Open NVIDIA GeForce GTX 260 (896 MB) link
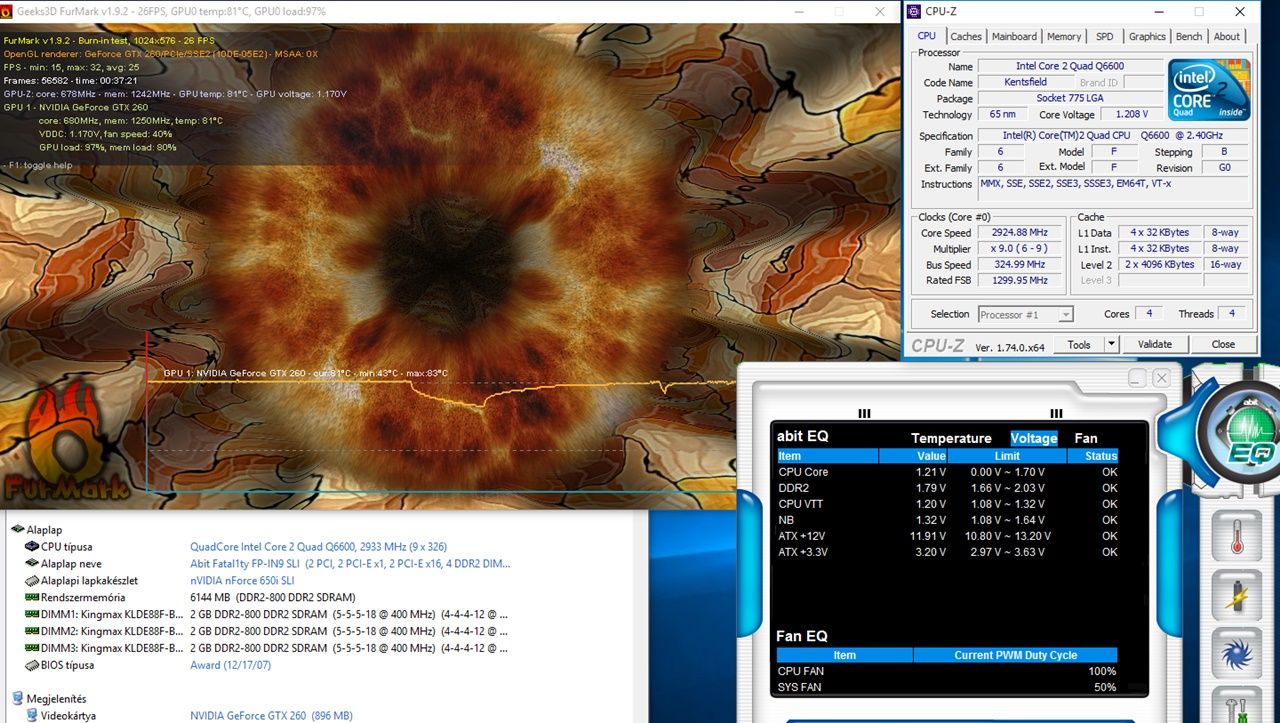Viewport: 1280px width, 723px height. 271,716
